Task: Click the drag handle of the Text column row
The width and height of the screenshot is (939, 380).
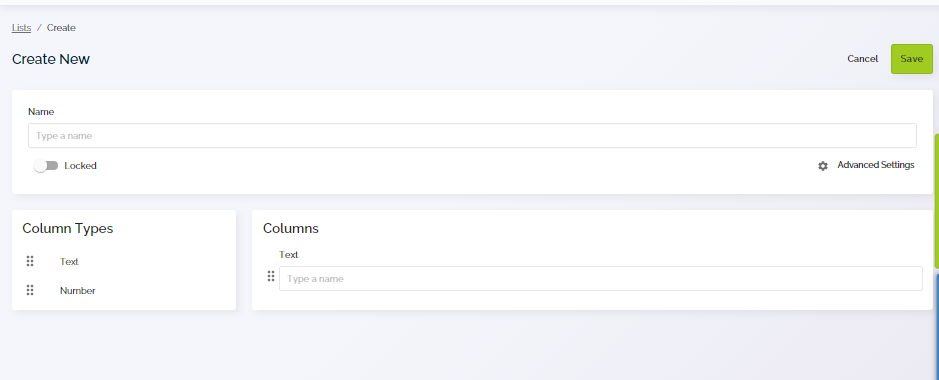Action: point(271,276)
